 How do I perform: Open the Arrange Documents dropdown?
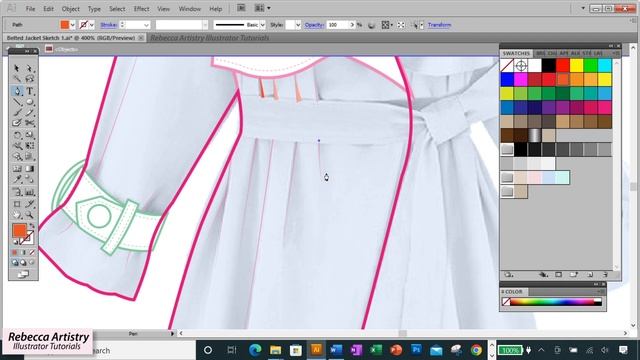(x=262, y=8)
